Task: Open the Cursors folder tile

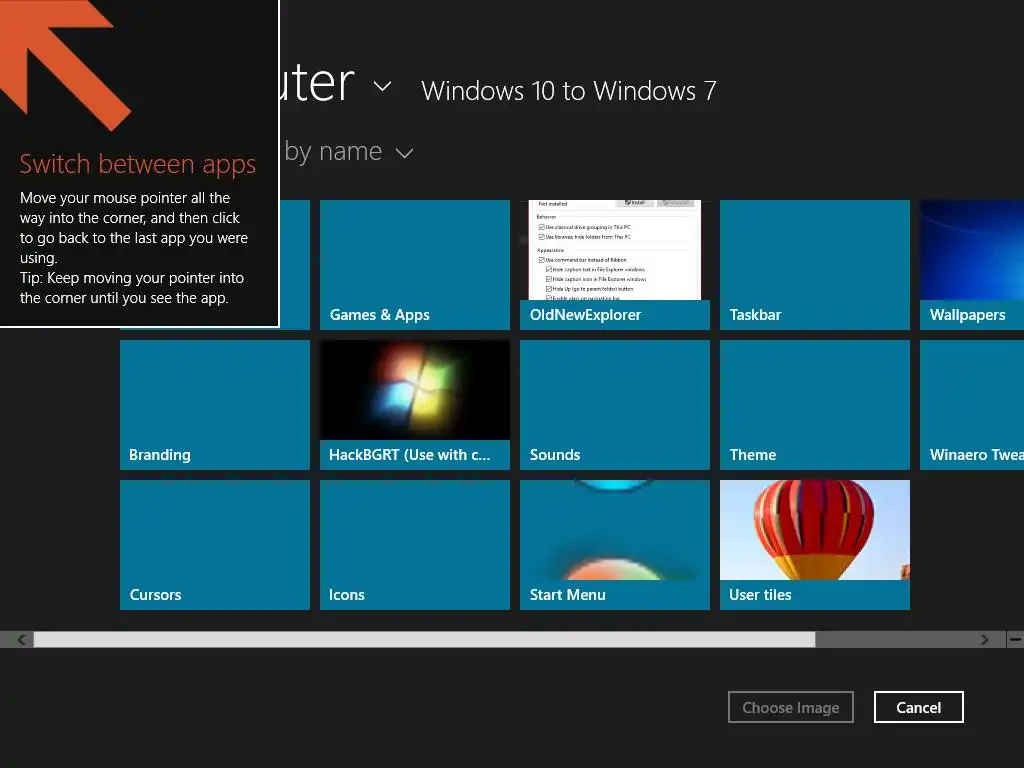Action: (x=215, y=545)
